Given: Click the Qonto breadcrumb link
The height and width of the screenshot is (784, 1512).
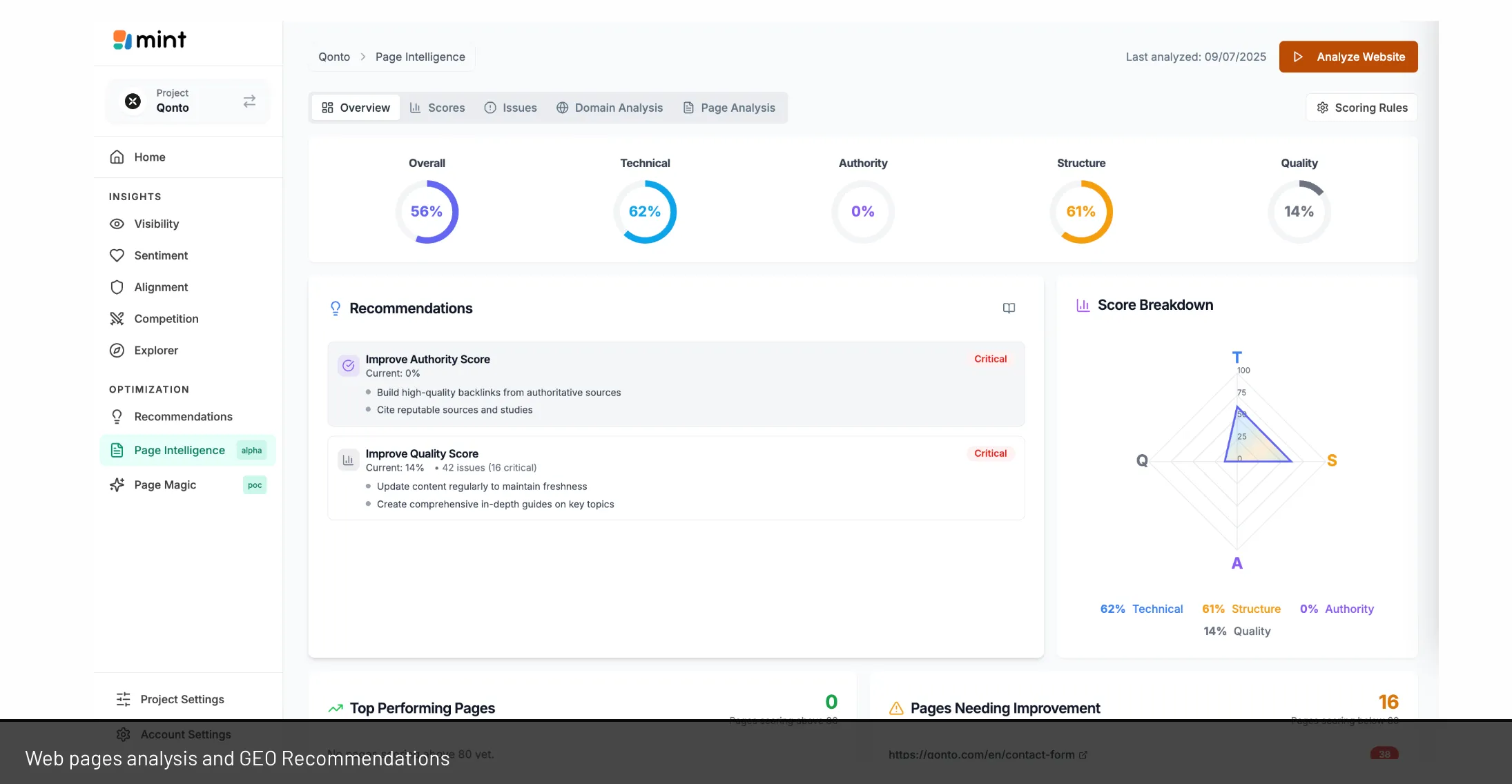Looking at the screenshot, I should point(334,57).
